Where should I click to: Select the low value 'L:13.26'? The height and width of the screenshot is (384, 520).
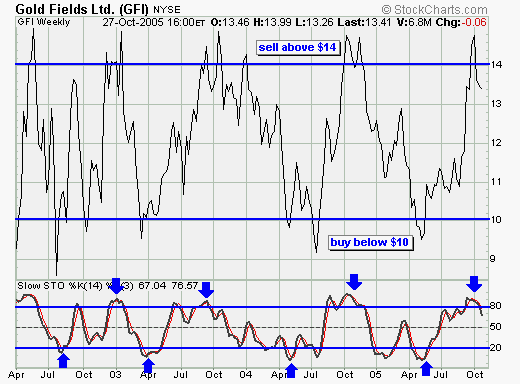coord(314,22)
